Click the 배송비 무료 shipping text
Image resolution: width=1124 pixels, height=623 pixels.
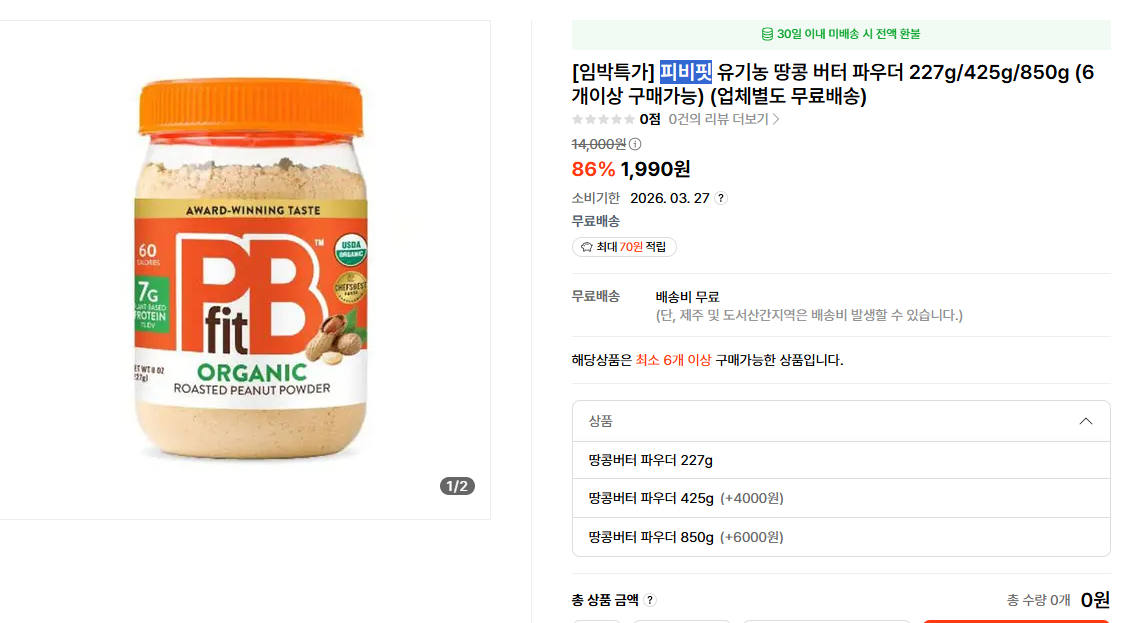tap(687, 296)
